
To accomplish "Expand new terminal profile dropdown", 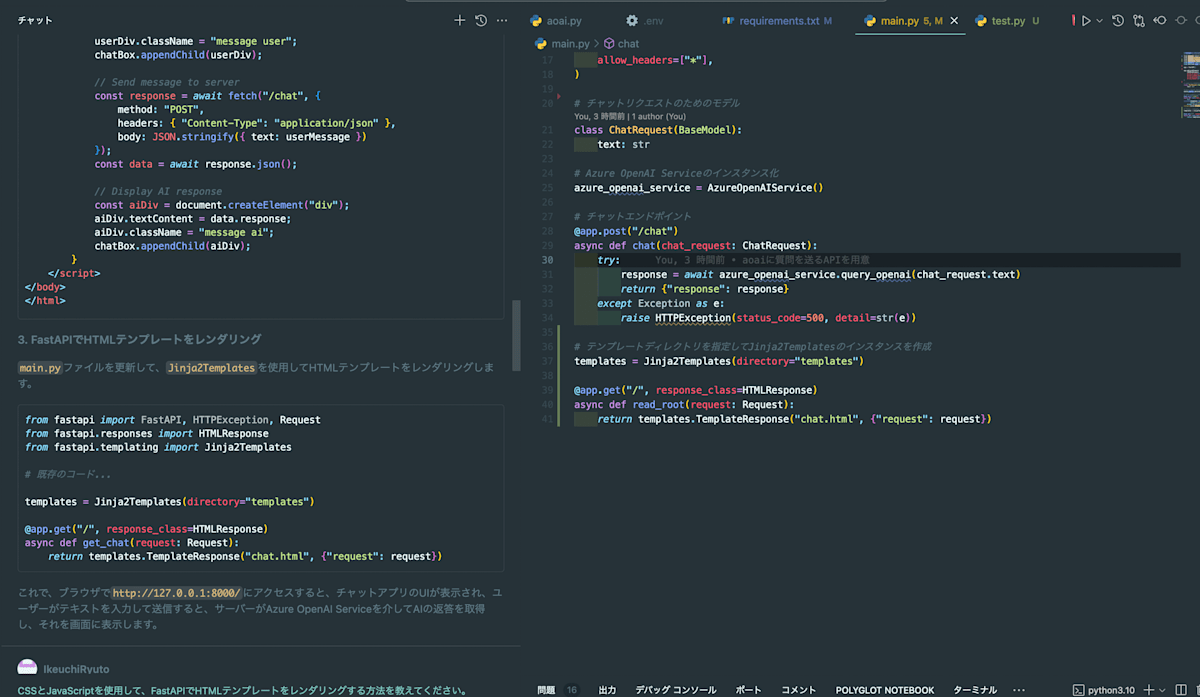I will pos(1163,690).
